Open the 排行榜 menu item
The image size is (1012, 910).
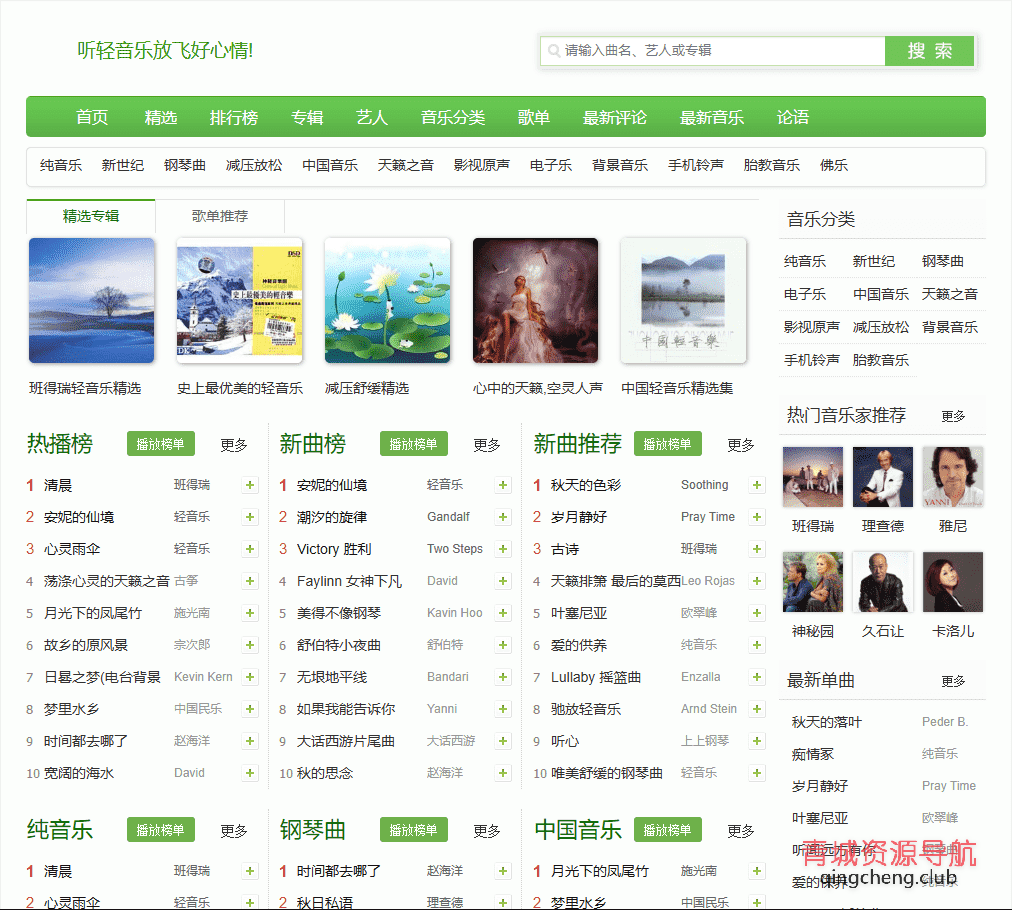click(234, 117)
